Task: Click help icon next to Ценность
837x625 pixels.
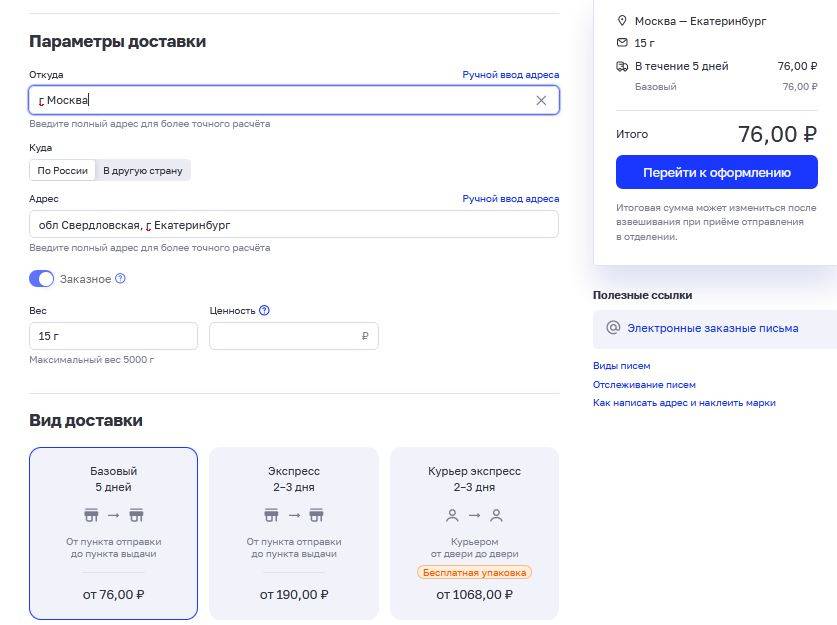Action: 264,311
